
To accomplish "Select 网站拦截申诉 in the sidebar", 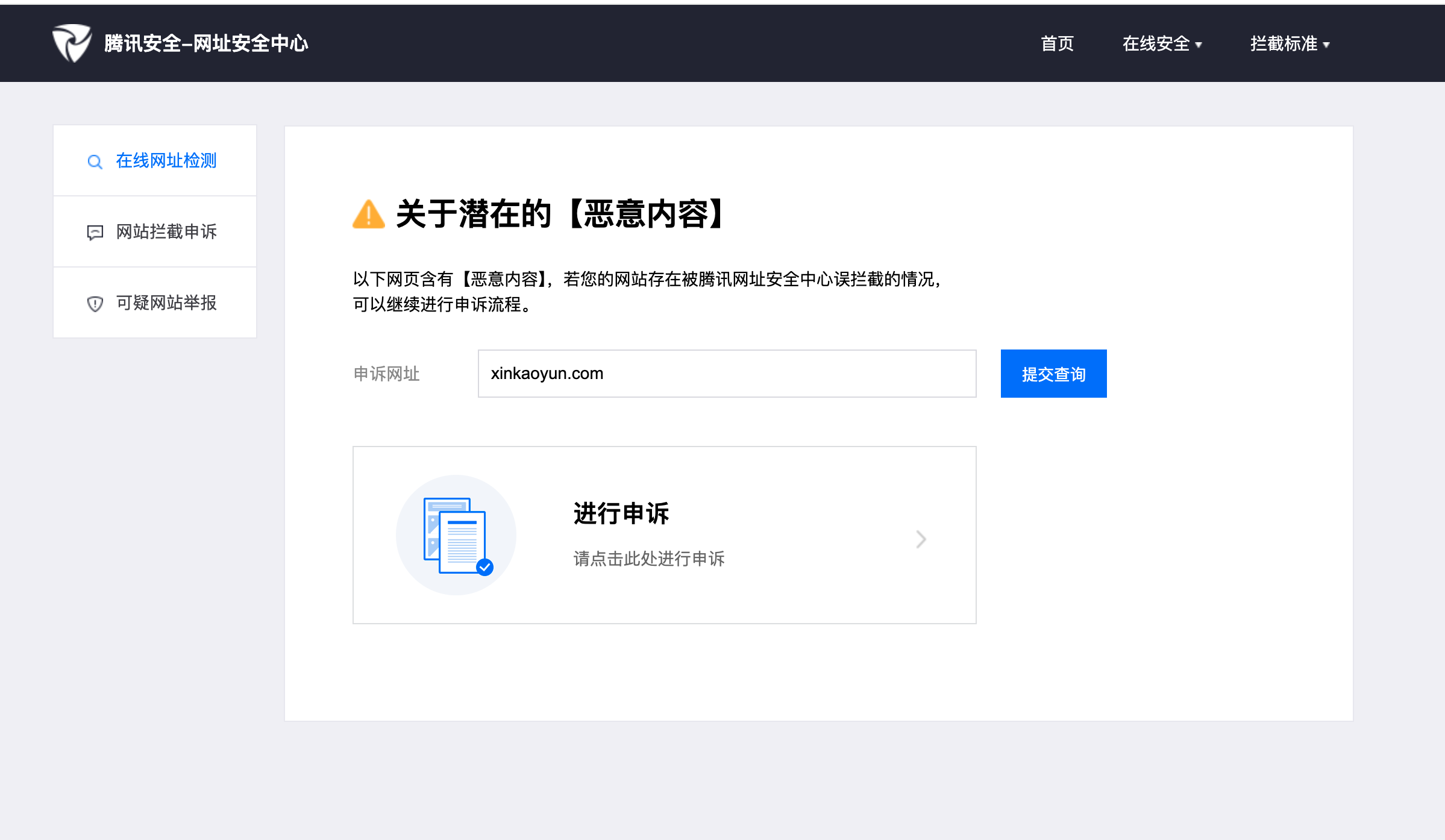I will (x=166, y=232).
